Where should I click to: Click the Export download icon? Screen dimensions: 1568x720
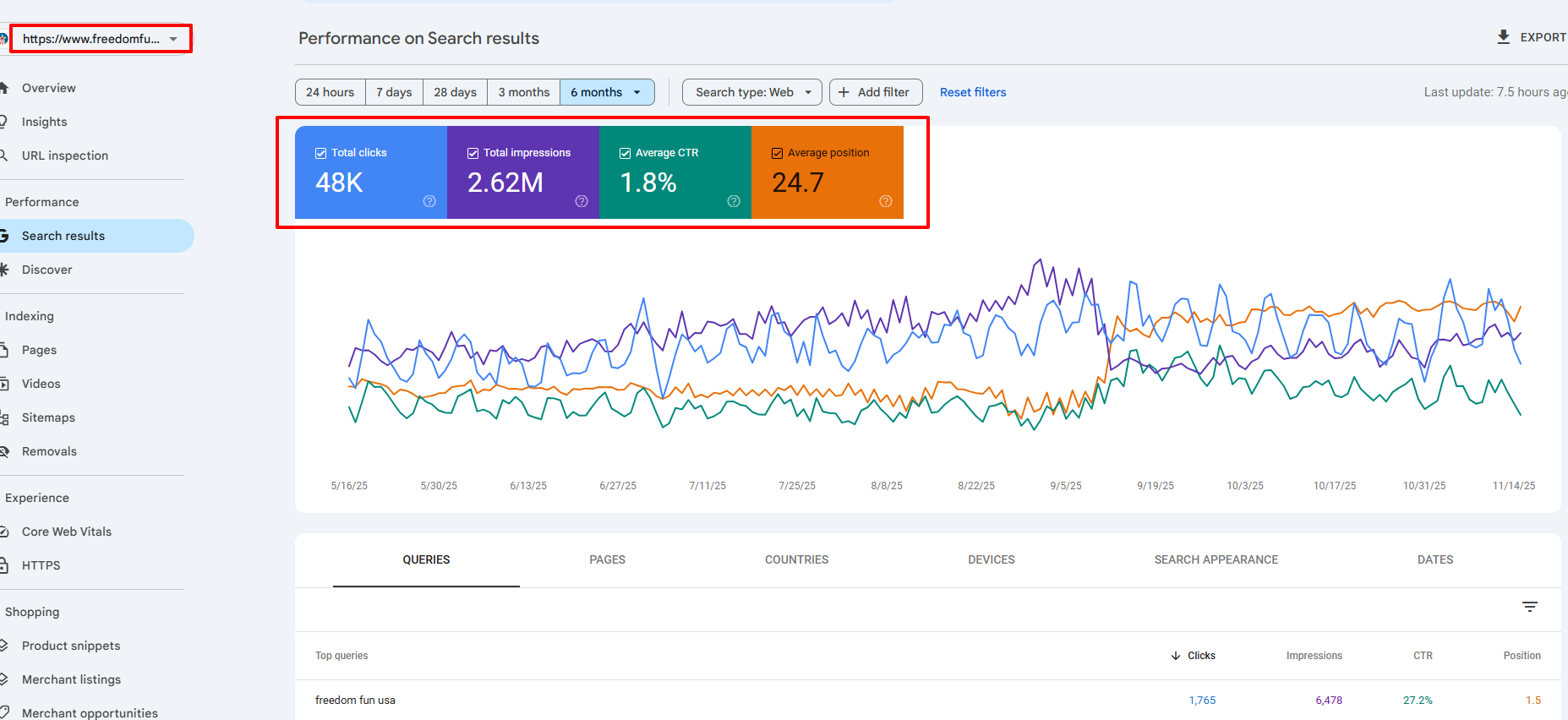[x=1504, y=37]
